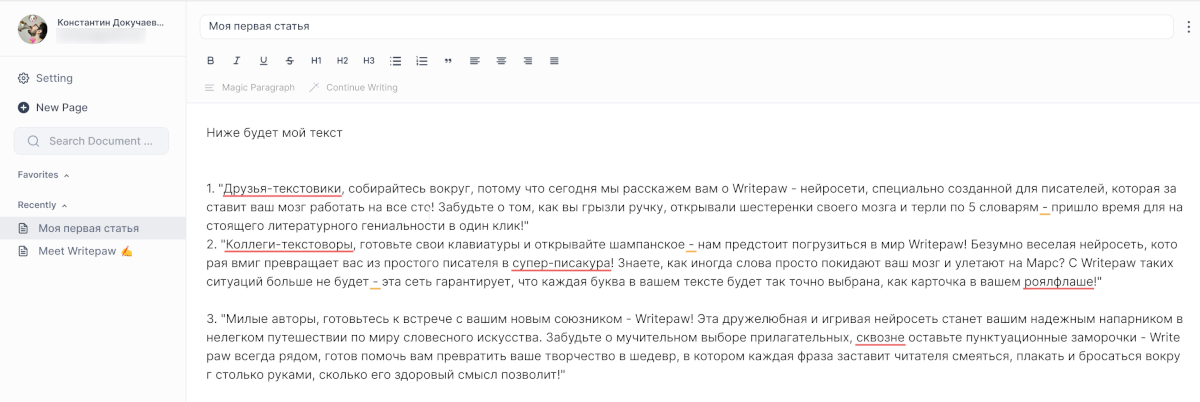The image size is (1200, 402).
Task: Toggle bold formatting
Action: click(211, 61)
